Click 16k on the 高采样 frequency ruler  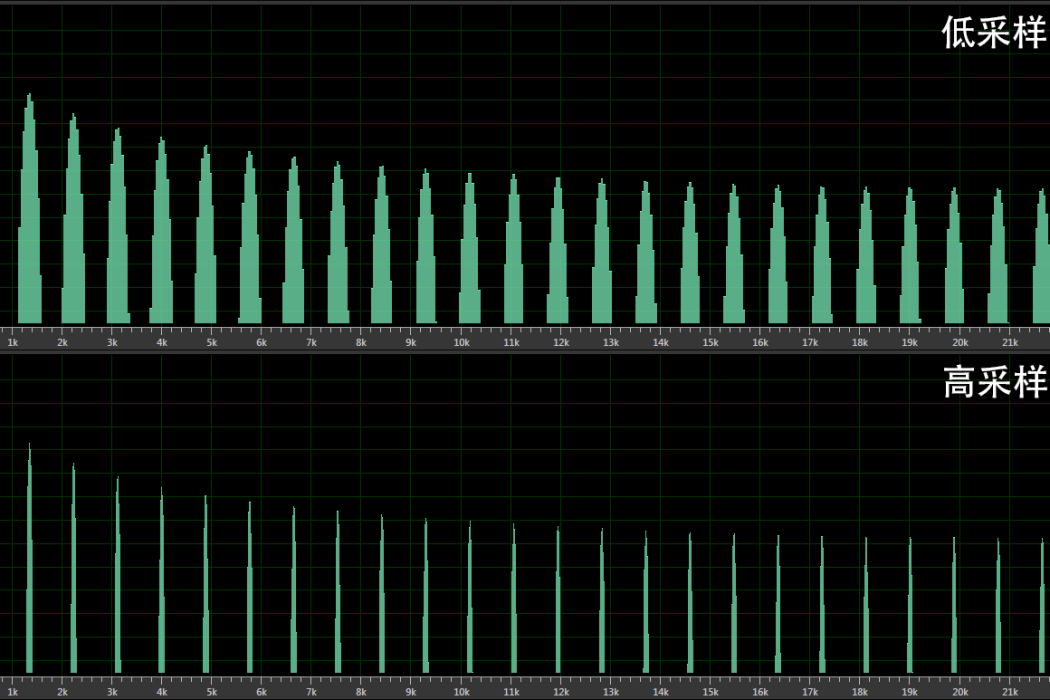pyautogui.click(x=760, y=692)
